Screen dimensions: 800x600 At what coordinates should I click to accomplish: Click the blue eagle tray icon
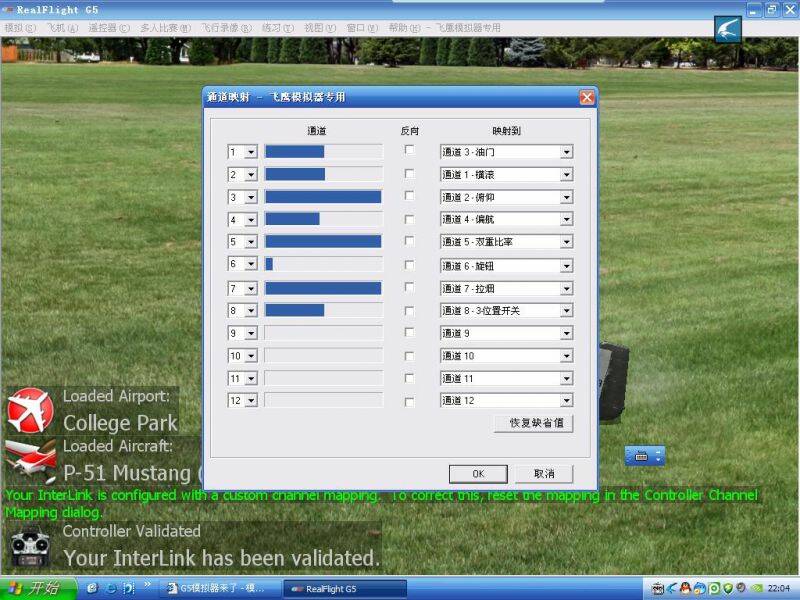[x=672, y=588]
